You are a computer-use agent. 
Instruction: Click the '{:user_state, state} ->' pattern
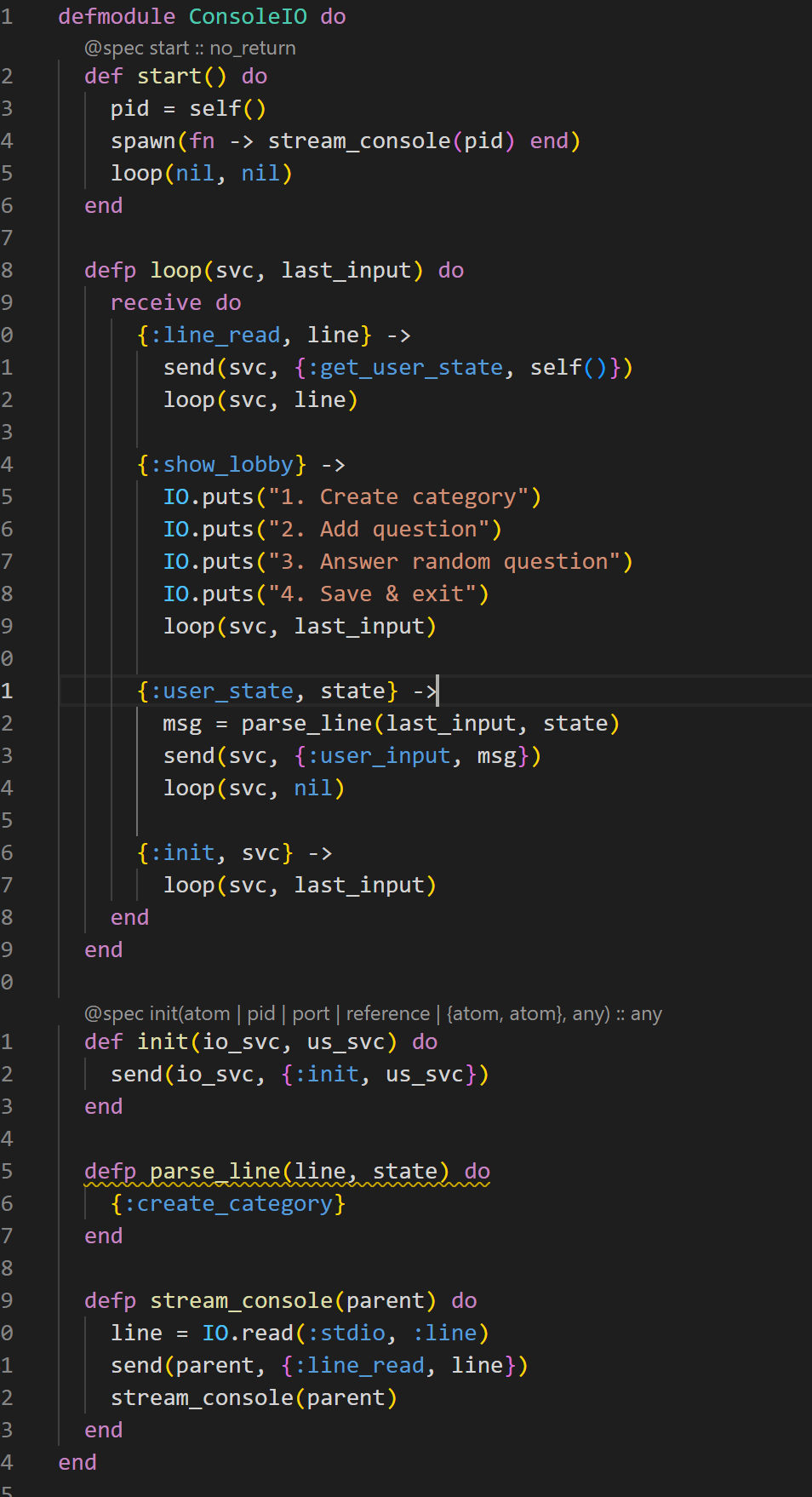pos(287,691)
